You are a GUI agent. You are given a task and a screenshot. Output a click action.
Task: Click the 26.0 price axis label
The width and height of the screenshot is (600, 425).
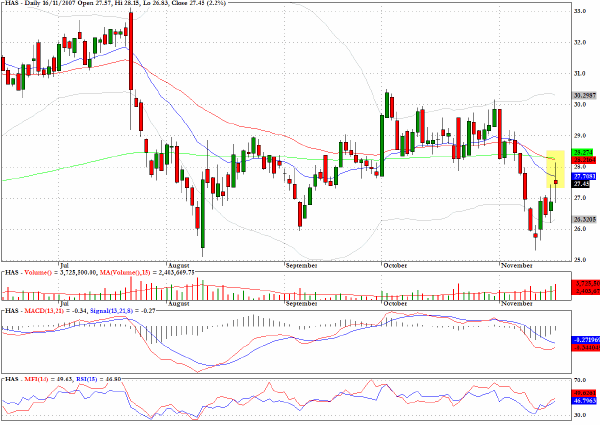tap(580, 229)
